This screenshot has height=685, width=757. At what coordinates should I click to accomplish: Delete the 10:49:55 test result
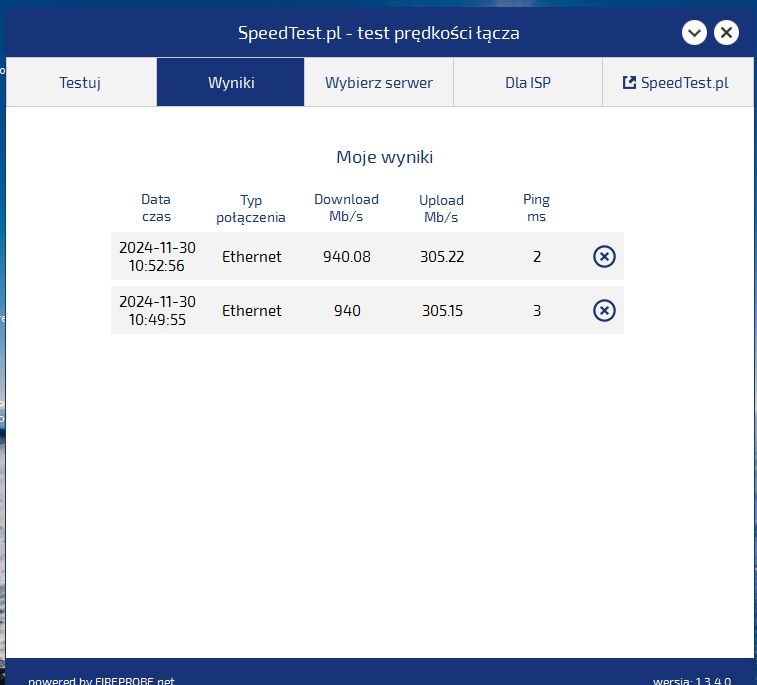click(604, 310)
